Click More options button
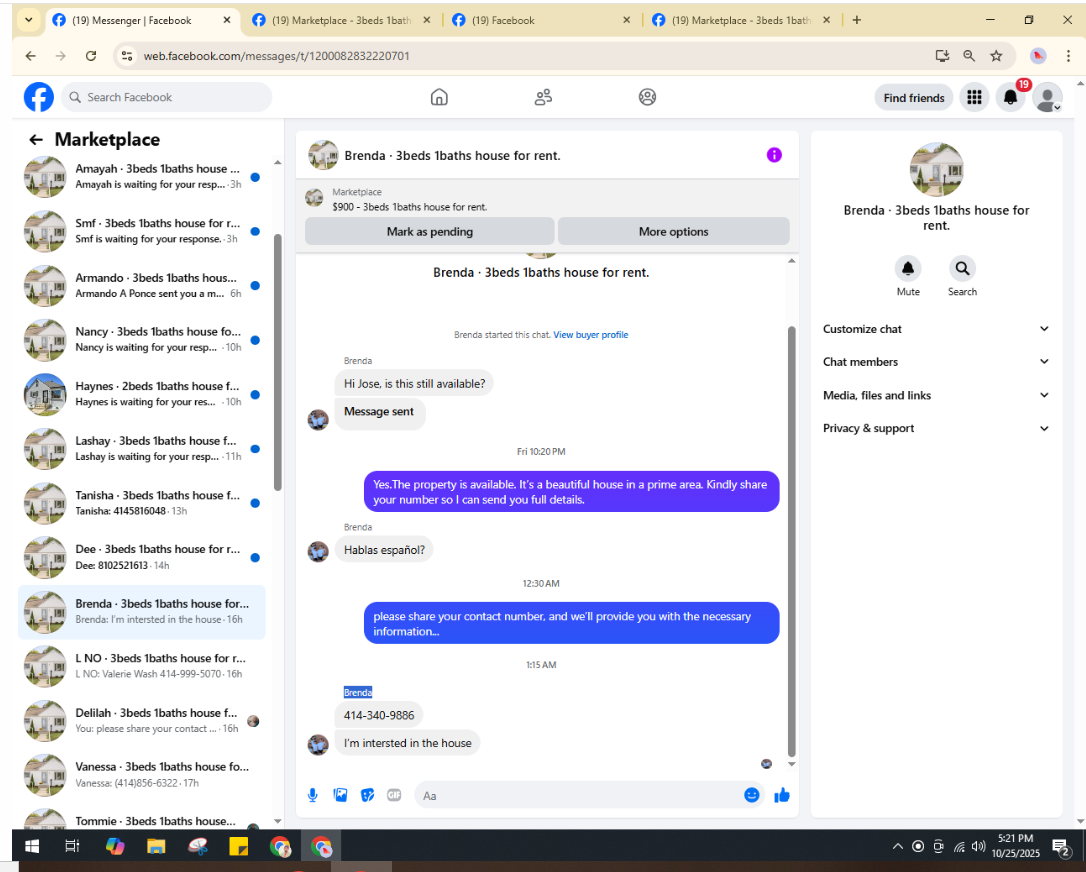This screenshot has width=1086, height=872. point(673,231)
